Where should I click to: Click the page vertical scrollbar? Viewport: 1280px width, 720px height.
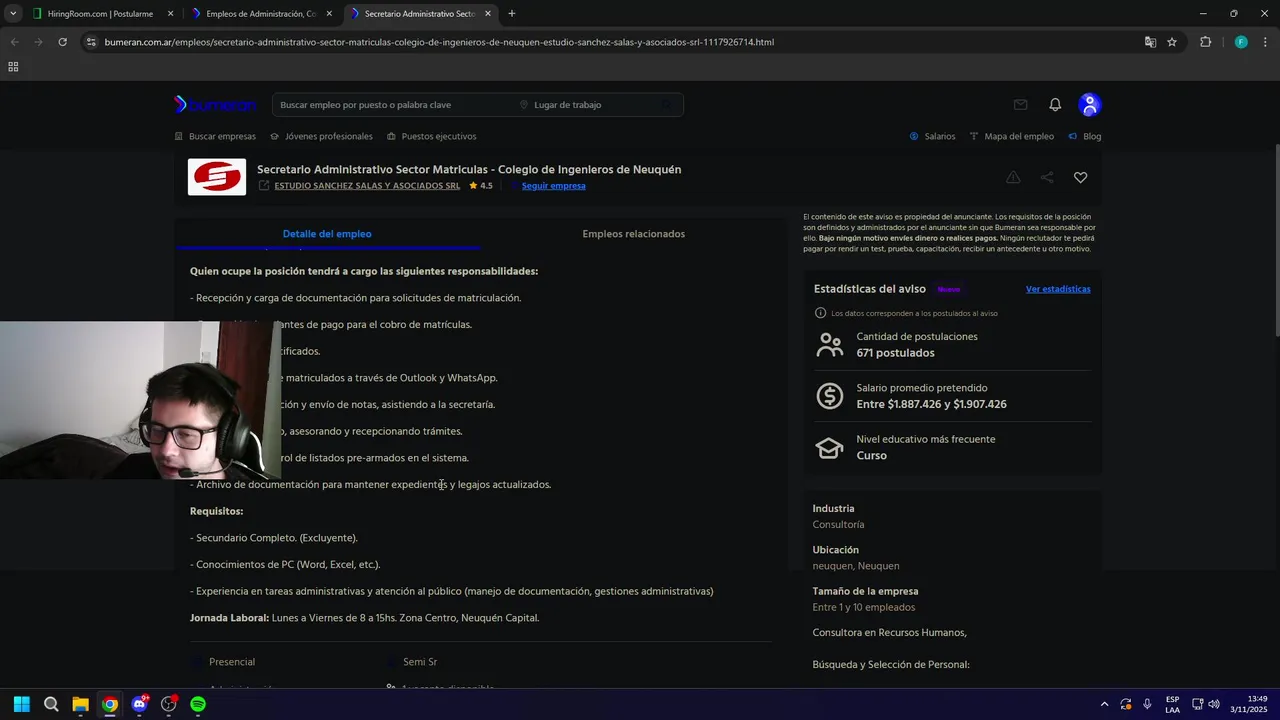(1277, 240)
